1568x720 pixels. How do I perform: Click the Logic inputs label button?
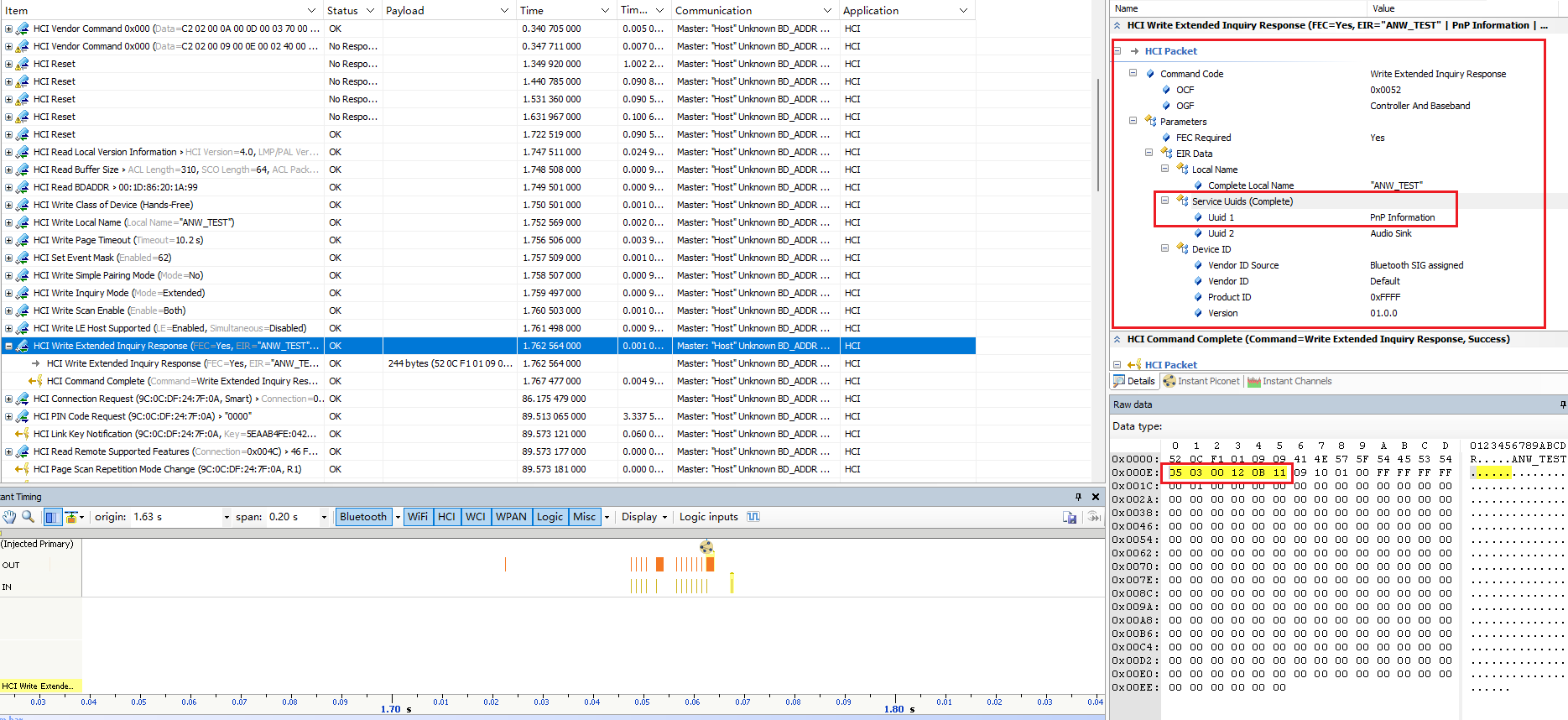click(x=709, y=517)
